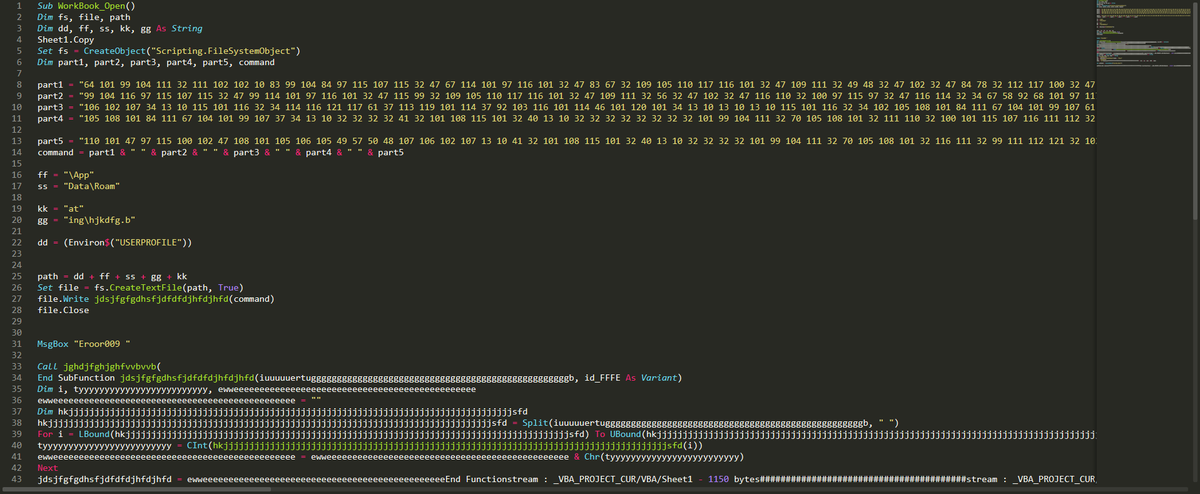
Task: Click the ss = "Data\Roam" assignment
Action: coord(79,186)
